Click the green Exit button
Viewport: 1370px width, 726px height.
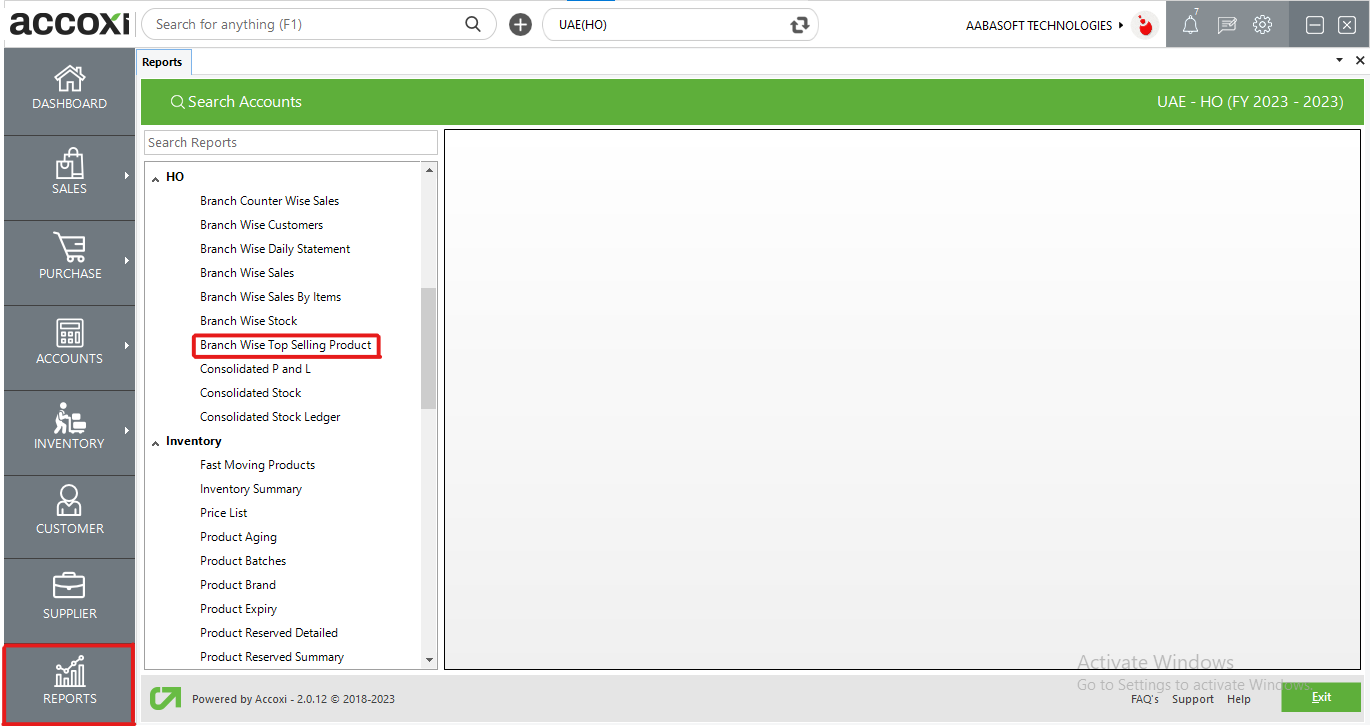pyautogui.click(x=1320, y=697)
